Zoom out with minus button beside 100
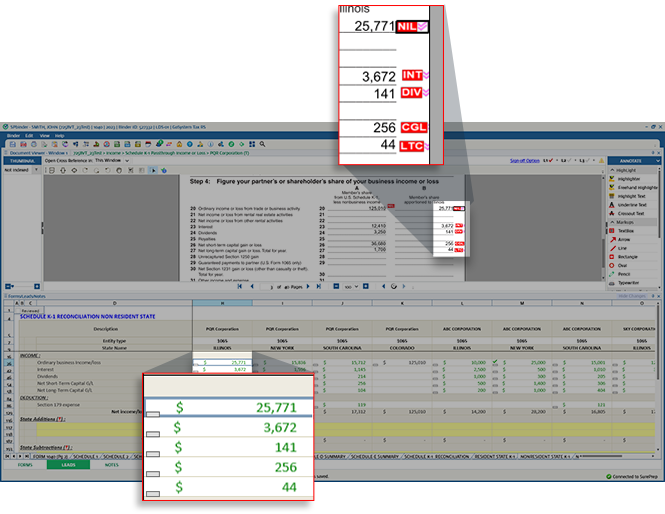Image resolution: width=665 pixels, height=514 pixels. 336,287
